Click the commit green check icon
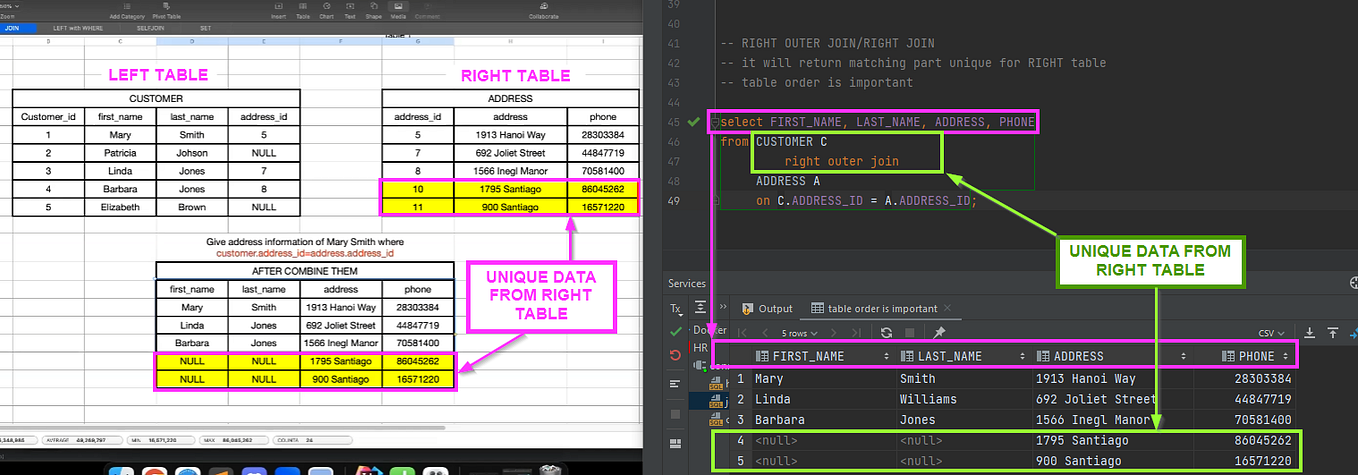 click(675, 331)
